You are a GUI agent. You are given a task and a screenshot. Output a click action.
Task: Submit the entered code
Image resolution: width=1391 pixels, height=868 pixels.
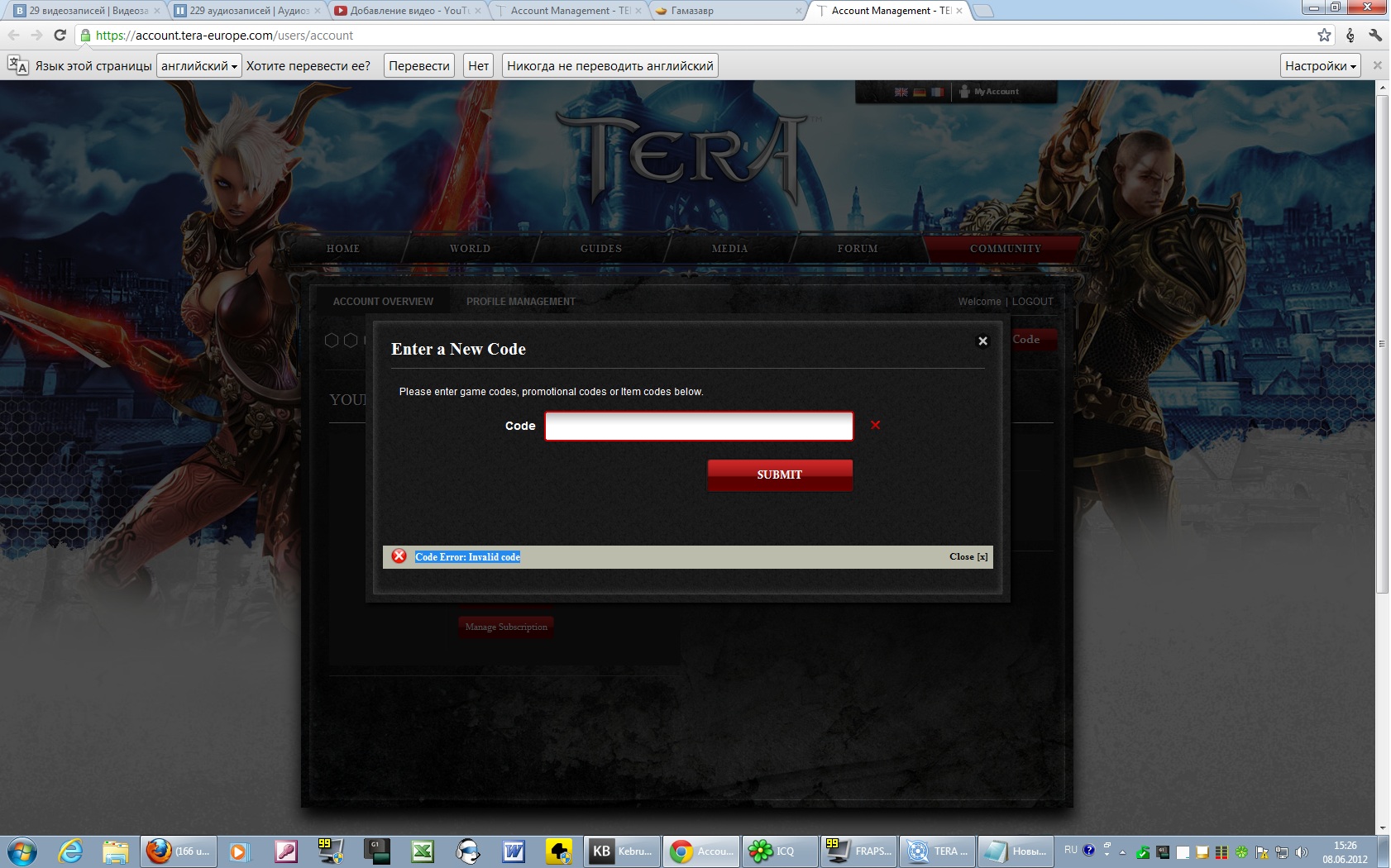coord(780,475)
